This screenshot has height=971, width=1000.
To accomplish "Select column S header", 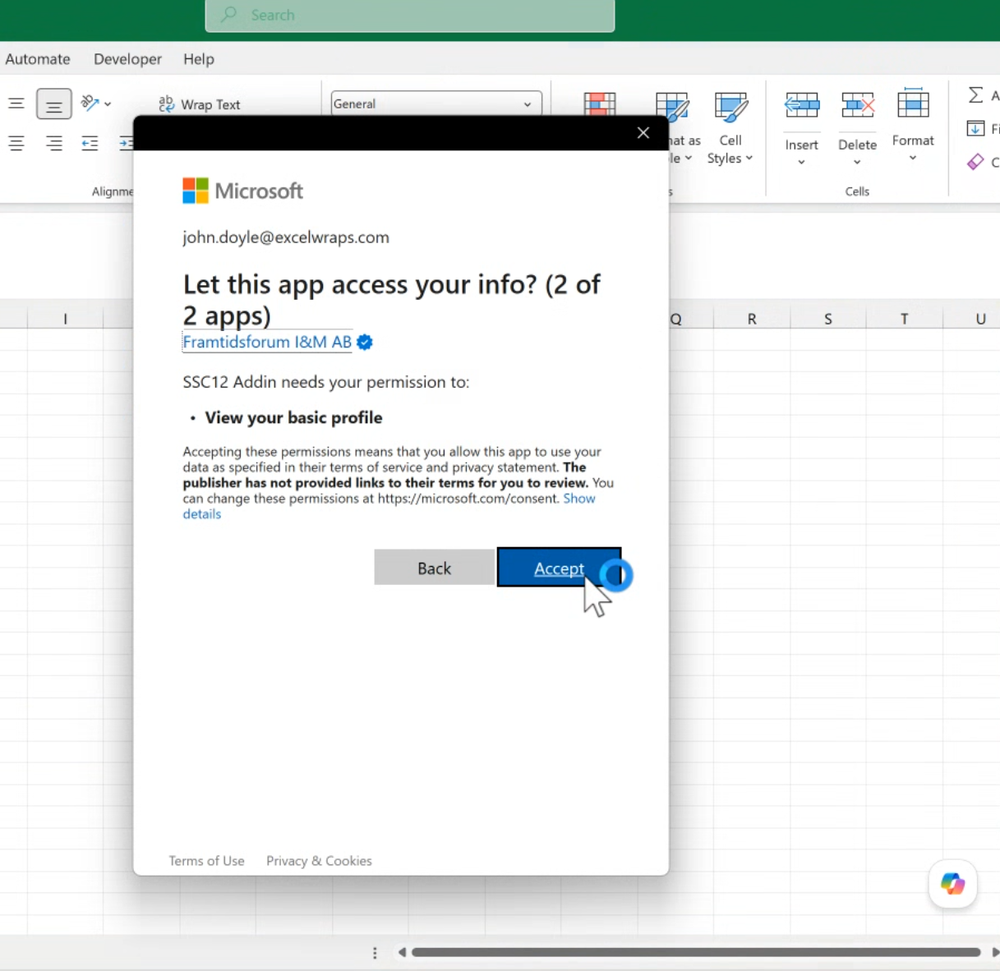I will pyautogui.click(x=828, y=319).
